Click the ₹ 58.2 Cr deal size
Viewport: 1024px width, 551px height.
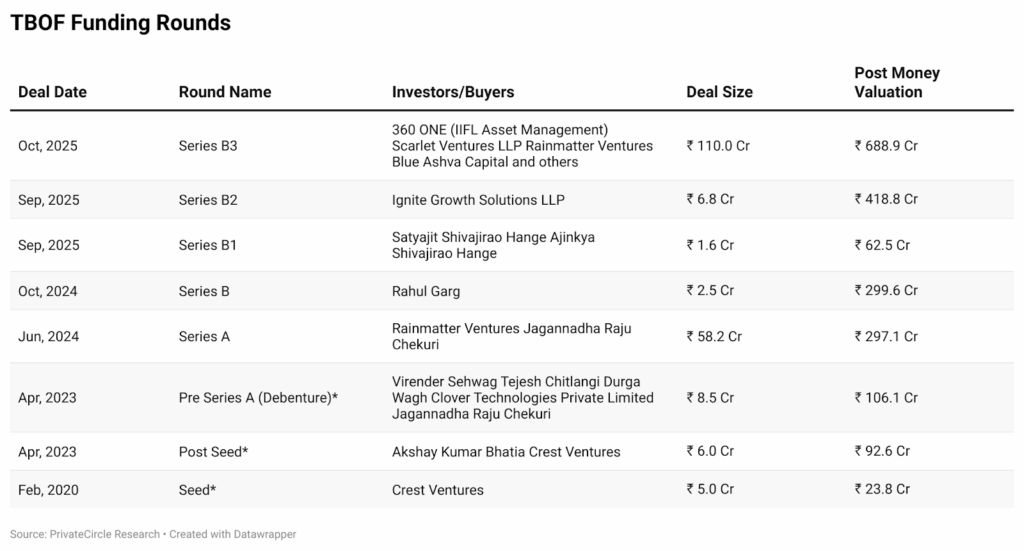click(x=714, y=337)
